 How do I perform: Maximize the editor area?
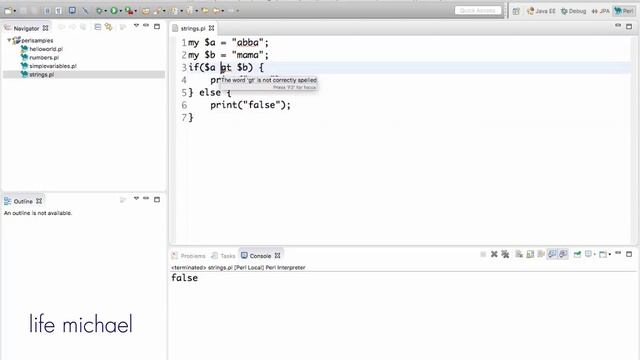coord(629,26)
